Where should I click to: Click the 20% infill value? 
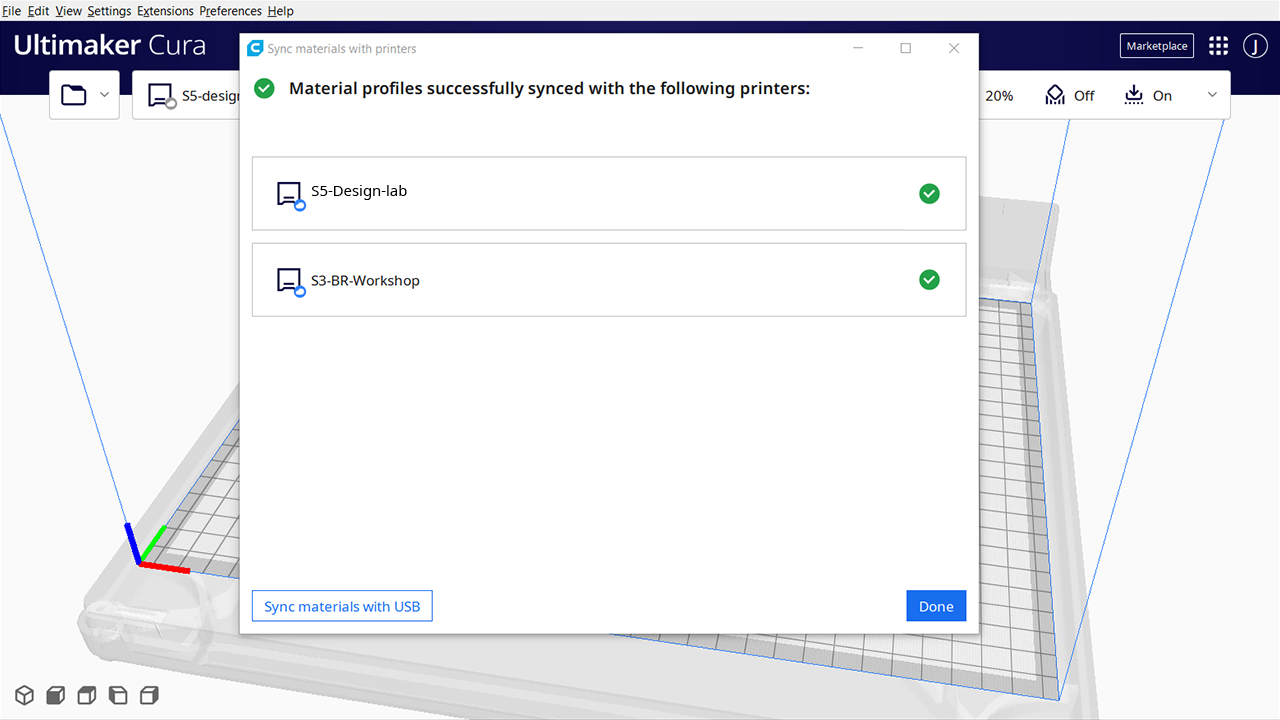(999, 96)
